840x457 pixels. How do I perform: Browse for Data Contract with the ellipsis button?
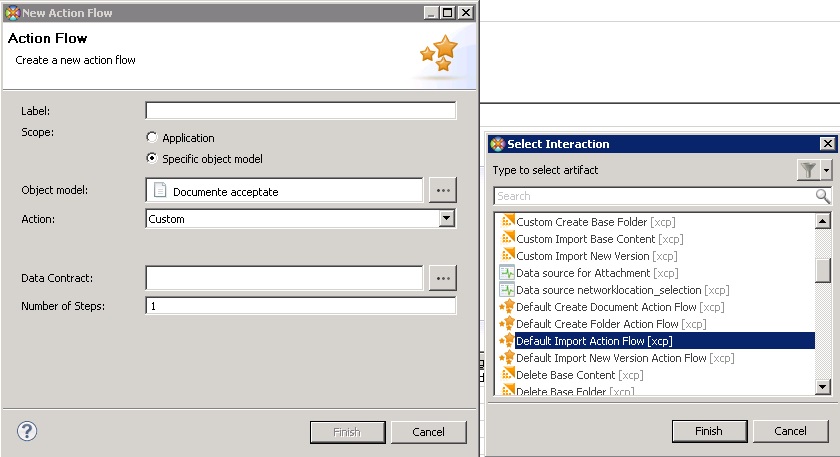pos(442,278)
